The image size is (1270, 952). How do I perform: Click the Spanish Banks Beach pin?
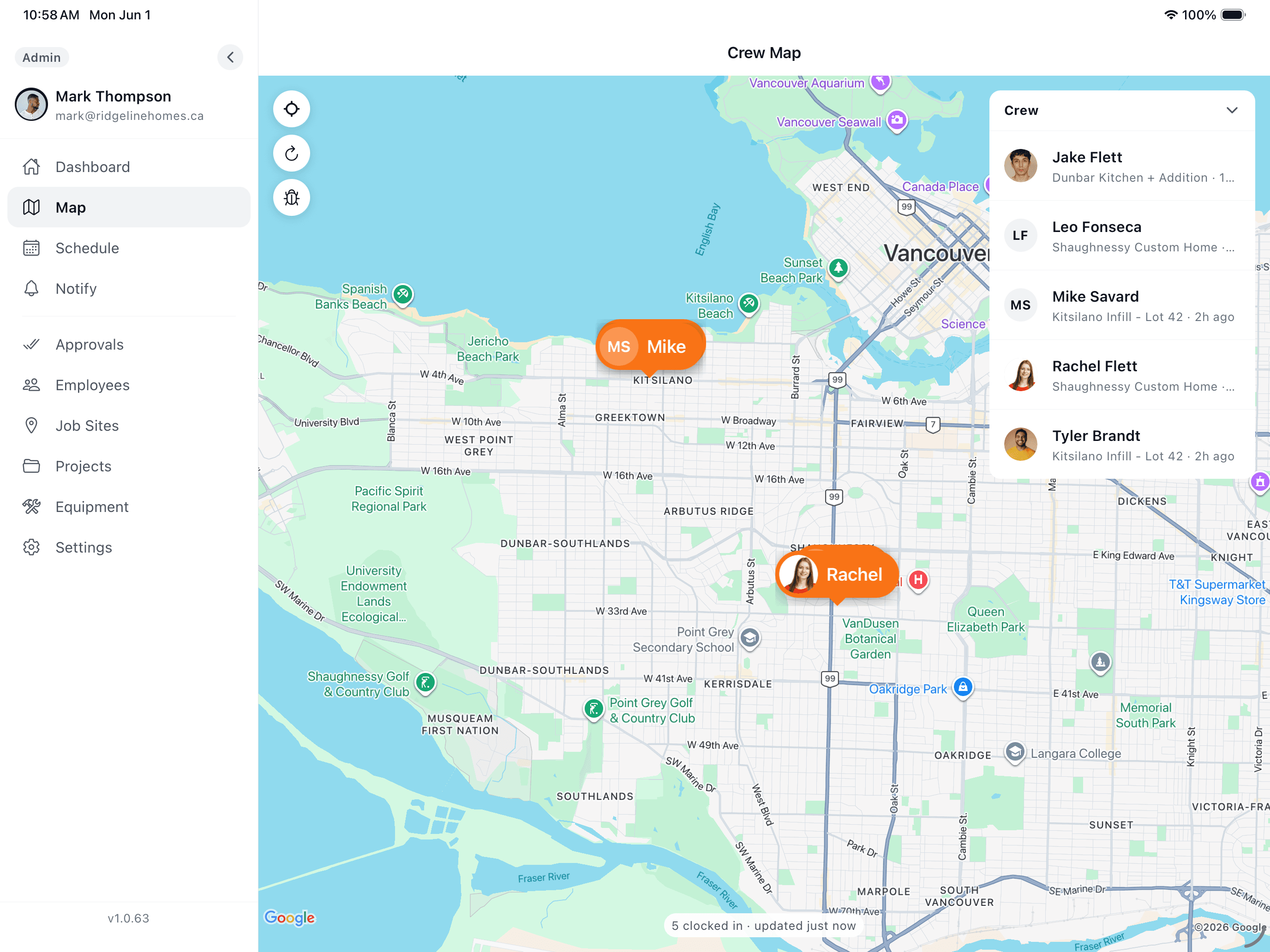point(402,296)
